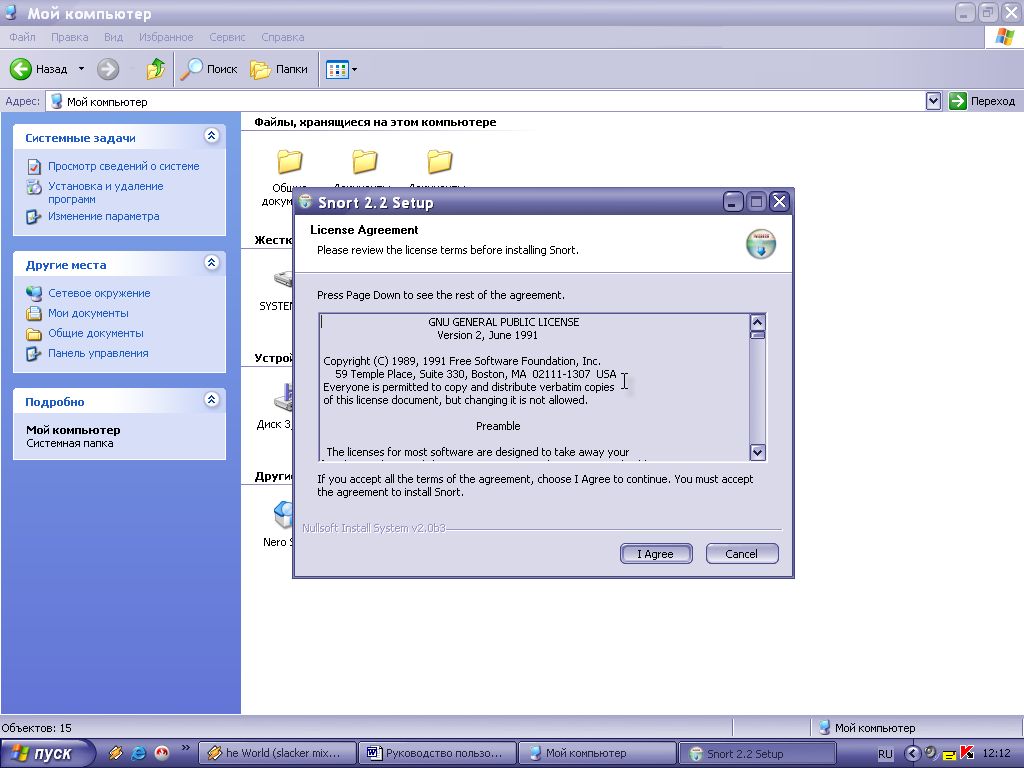Image resolution: width=1024 pixels, height=768 pixels.
Task: Click the network places globe icon
Action: pos(34,293)
